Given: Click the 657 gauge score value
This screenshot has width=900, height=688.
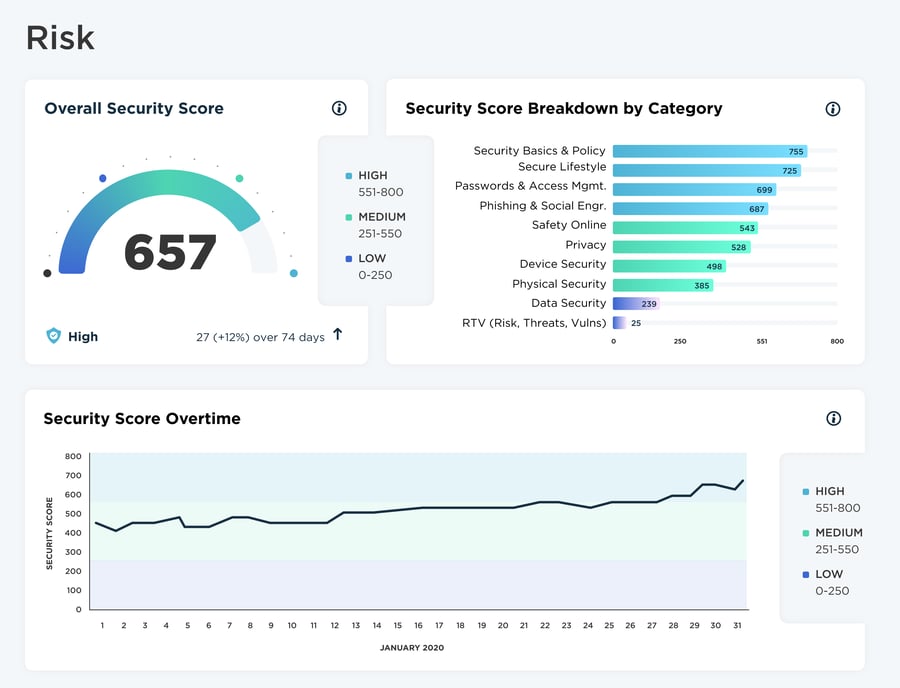Looking at the screenshot, I should pos(170,252).
